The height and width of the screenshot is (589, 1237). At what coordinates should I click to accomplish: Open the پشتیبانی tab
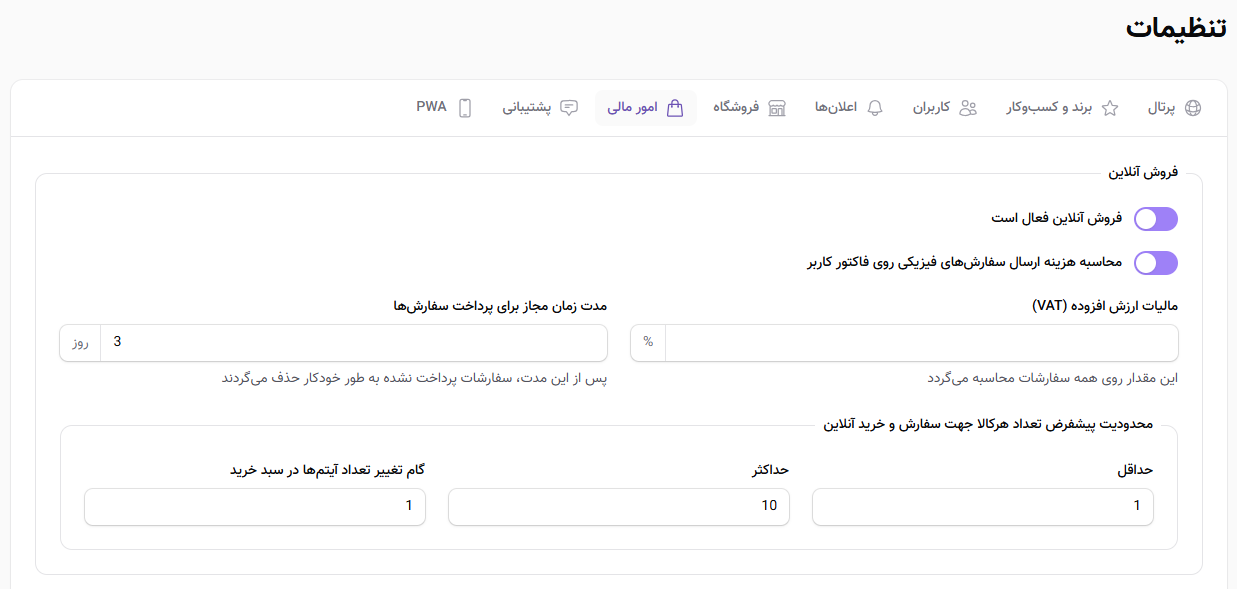point(540,108)
